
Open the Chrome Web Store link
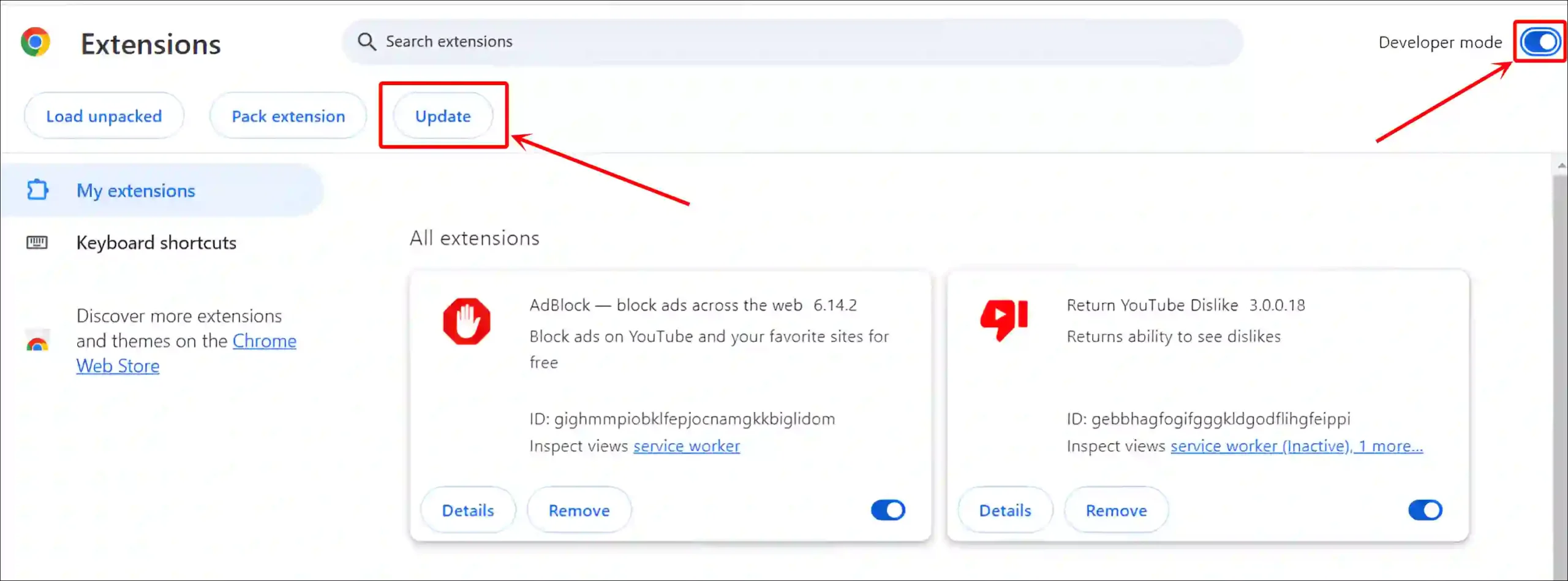click(265, 341)
